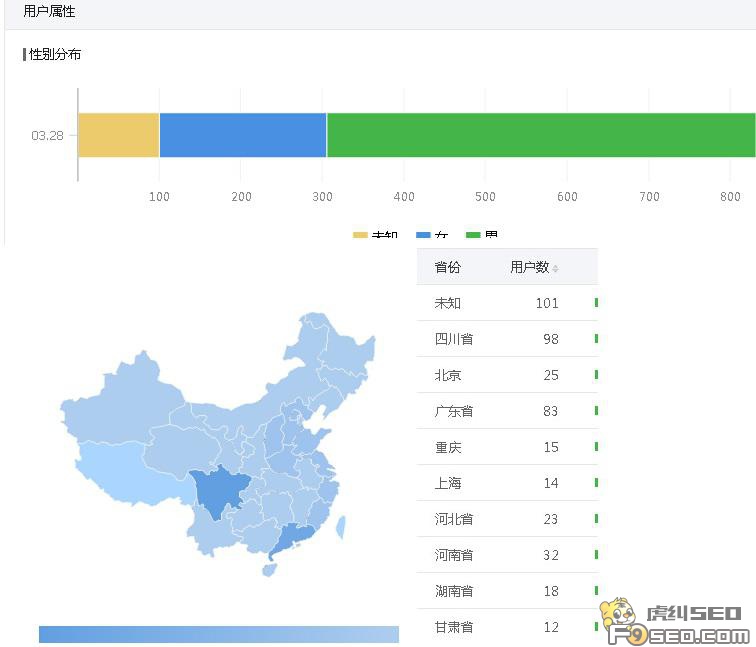Click the 河北省 table row

tap(507, 519)
